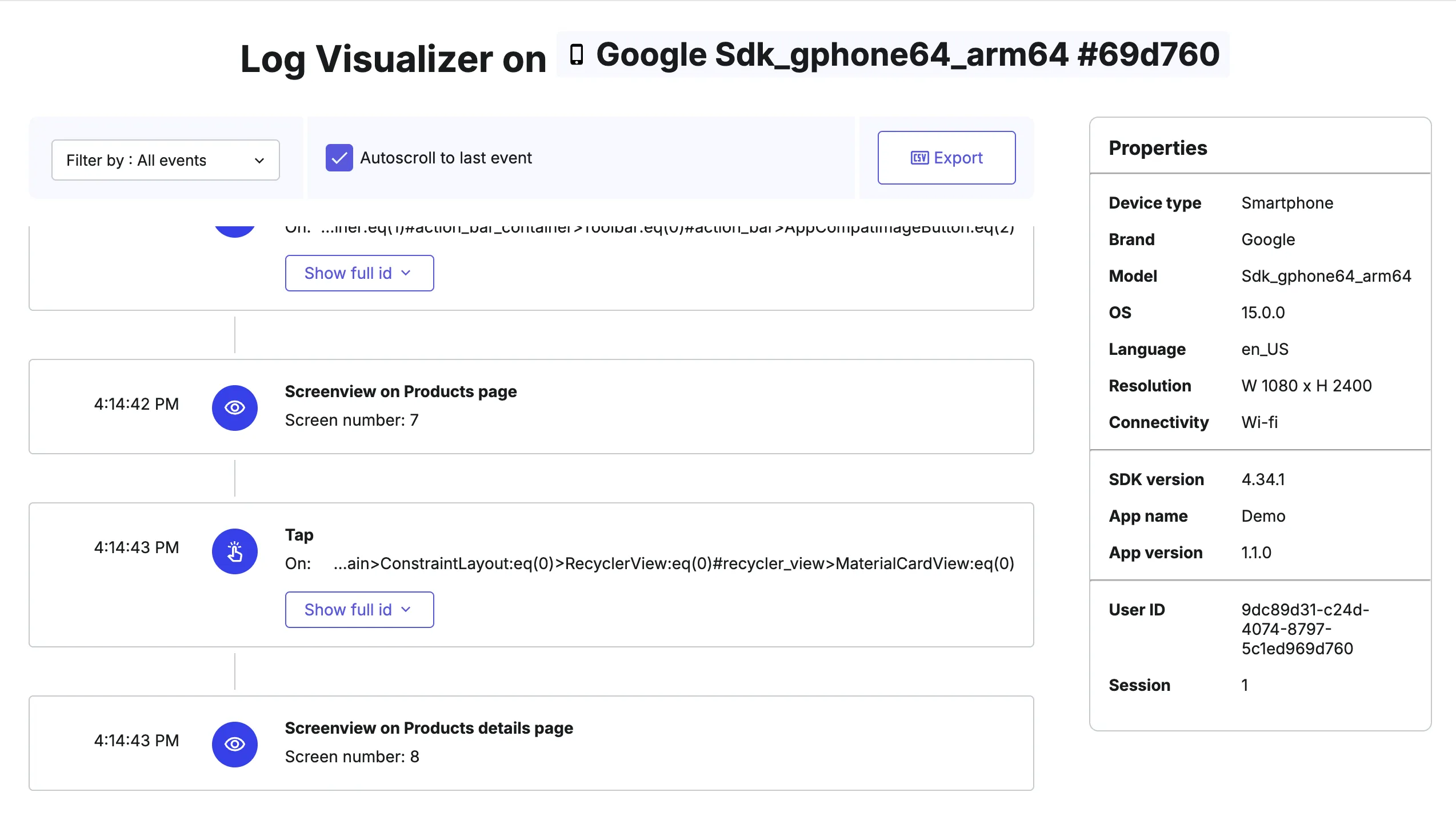This screenshot has width=1456, height=816.
Task: Click the eye icon on Screenview Products page event
Action: (x=235, y=407)
